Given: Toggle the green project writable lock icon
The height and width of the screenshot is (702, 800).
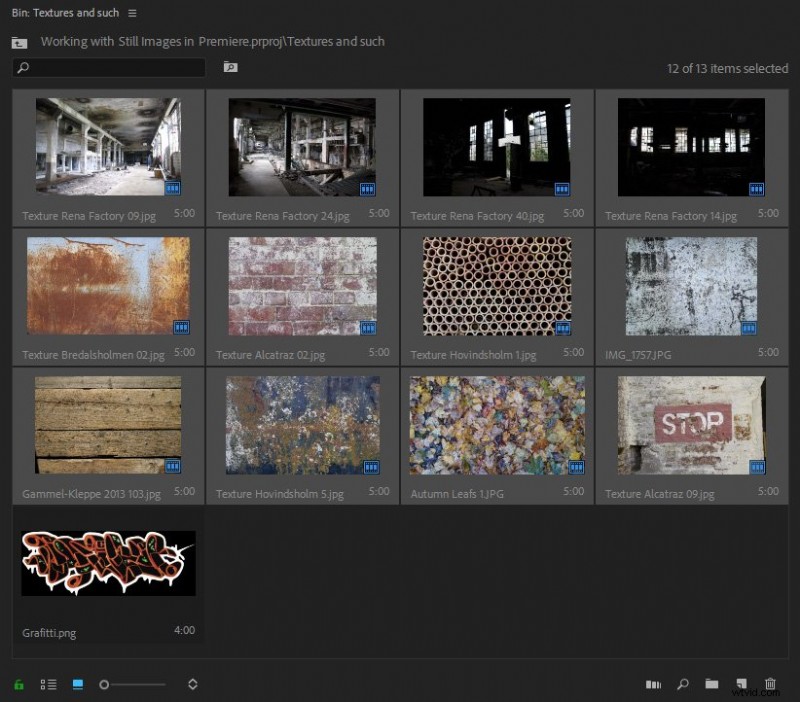Looking at the screenshot, I should 19,685.
